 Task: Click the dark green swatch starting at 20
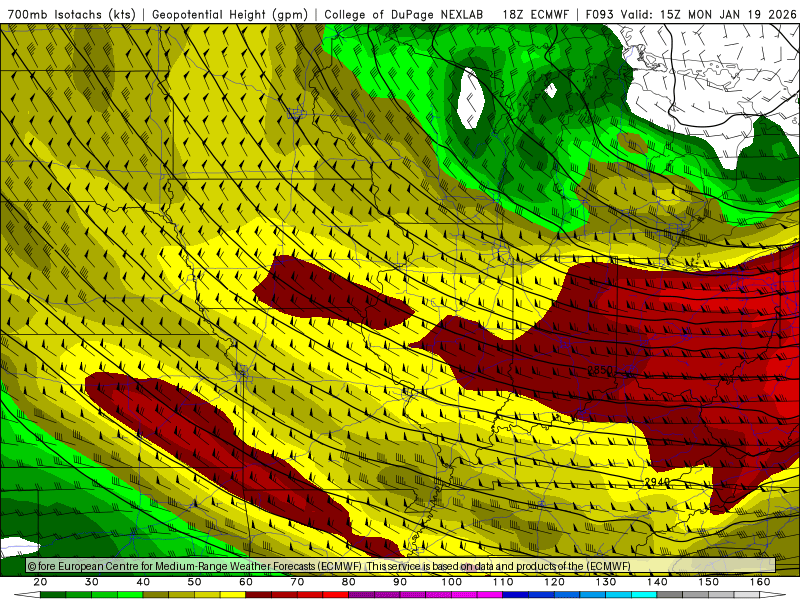53,595
